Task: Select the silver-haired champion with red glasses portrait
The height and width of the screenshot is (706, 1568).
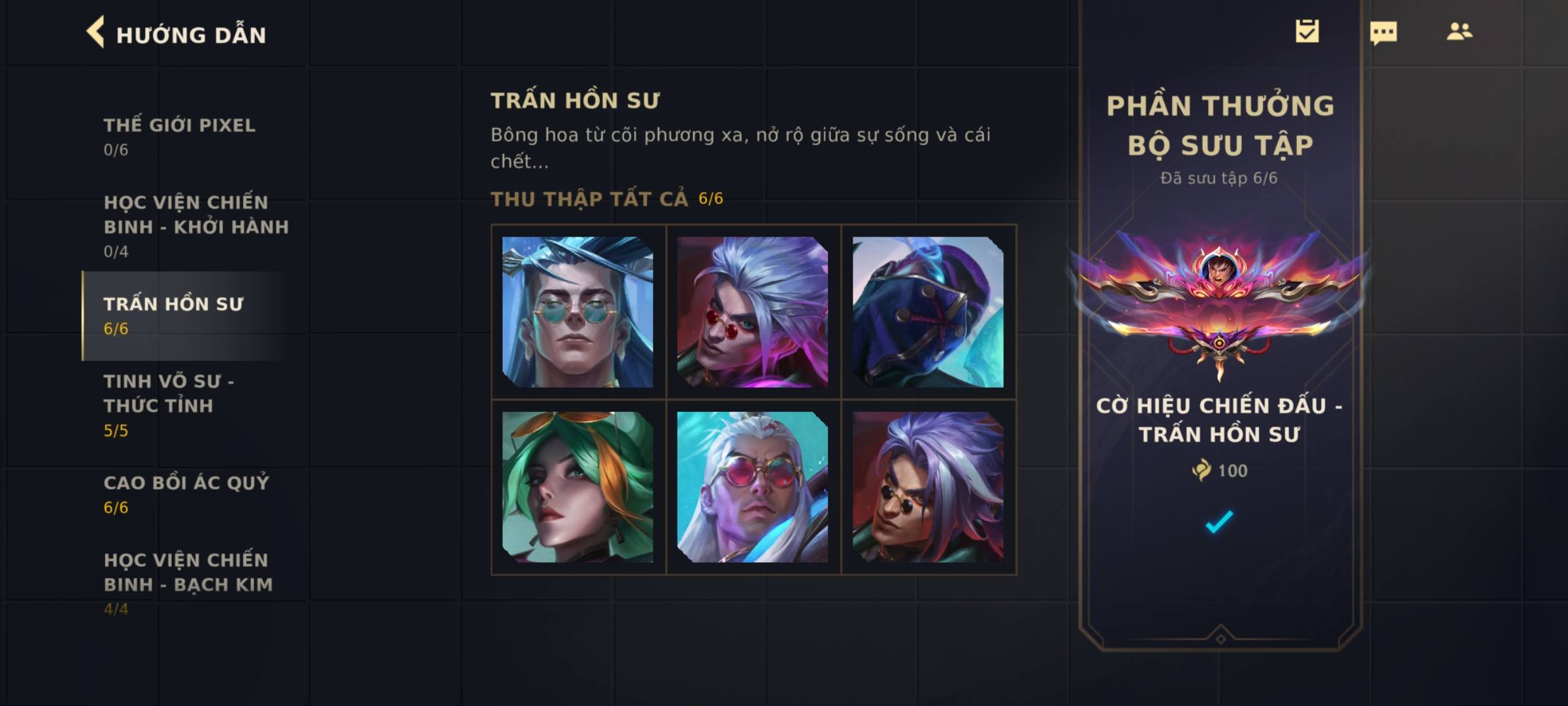Action: click(753, 312)
